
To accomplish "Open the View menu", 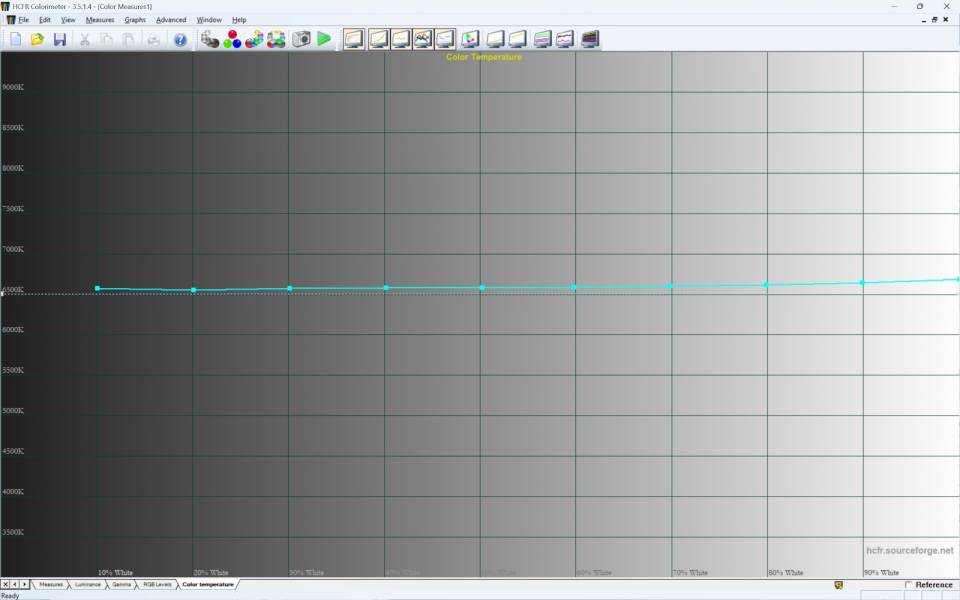I will point(68,20).
